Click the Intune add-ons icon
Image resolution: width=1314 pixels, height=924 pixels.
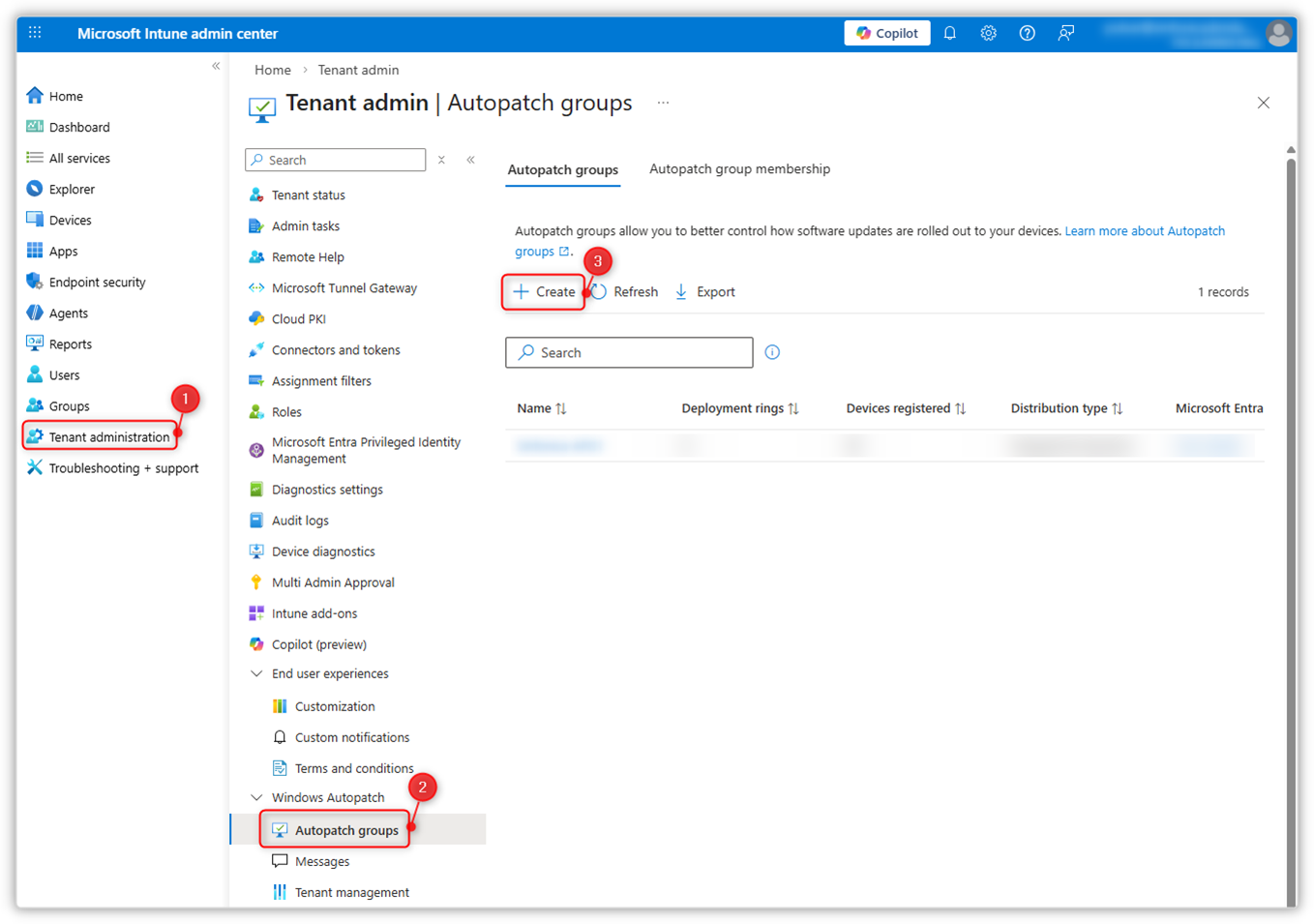point(256,612)
